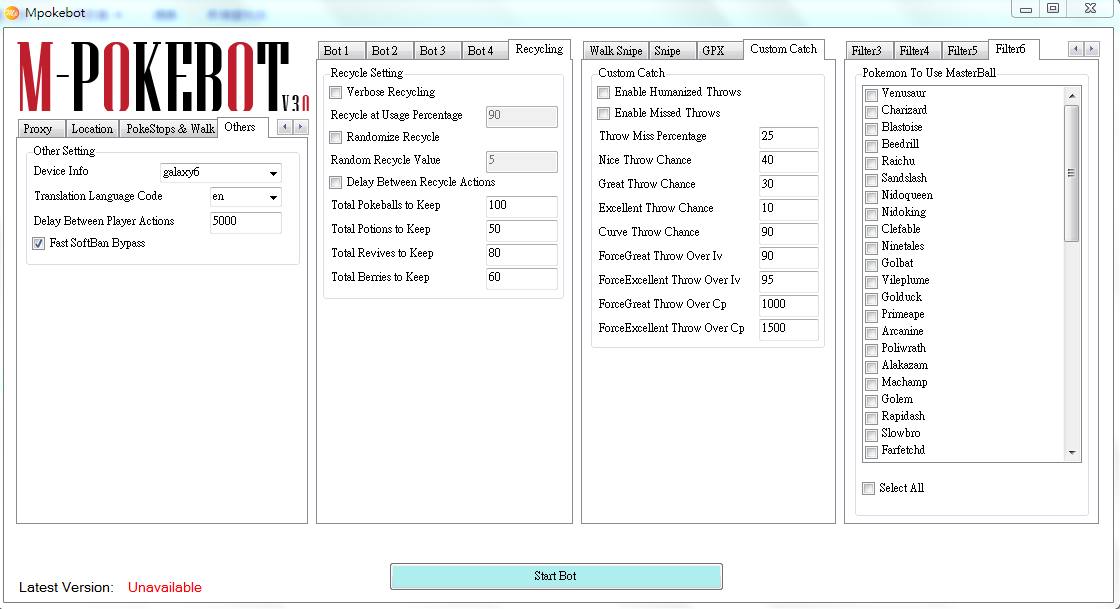The width and height of the screenshot is (1120, 609).
Task: Check Farfetchd in MasterBall list
Action: (871, 452)
